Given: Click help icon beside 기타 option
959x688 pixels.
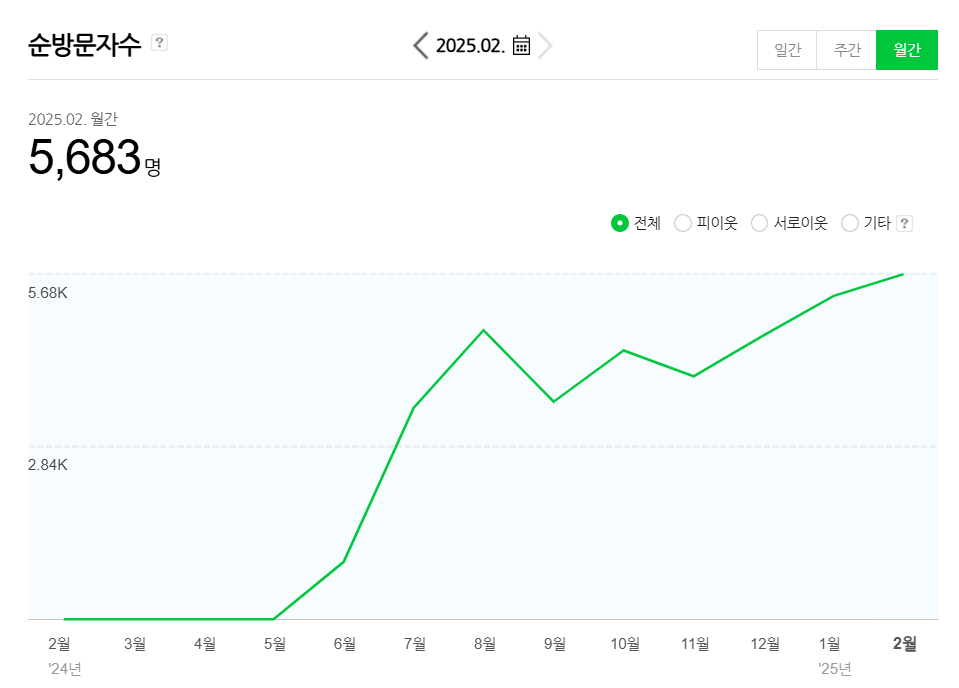Looking at the screenshot, I should [x=904, y=223].
